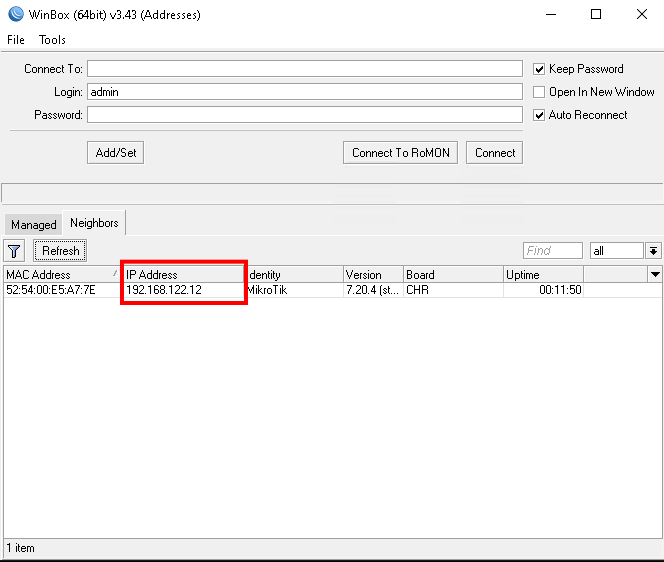Sort by the MAC Address column header
The height and width of the screenshot is (562, 664).
click(62, 274)
